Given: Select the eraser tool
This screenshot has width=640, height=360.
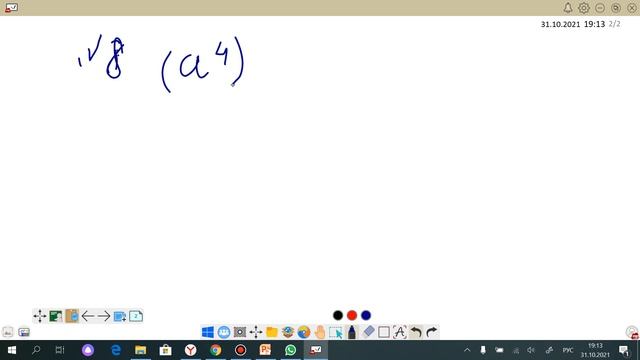Looking at the screenshot, I should [x=368, y=332].
